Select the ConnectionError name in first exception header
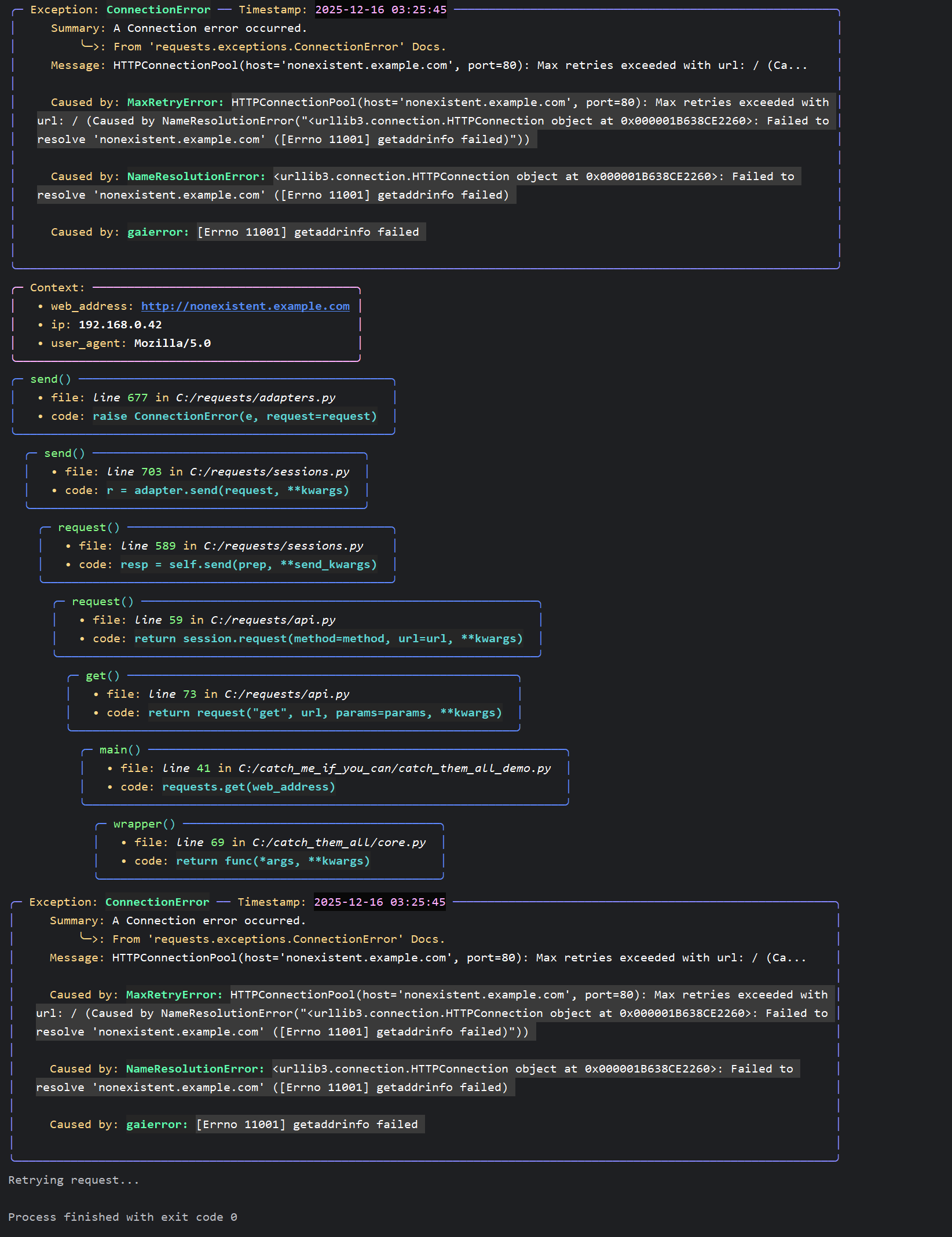The image size is (952, 1237). pos(159,10)
